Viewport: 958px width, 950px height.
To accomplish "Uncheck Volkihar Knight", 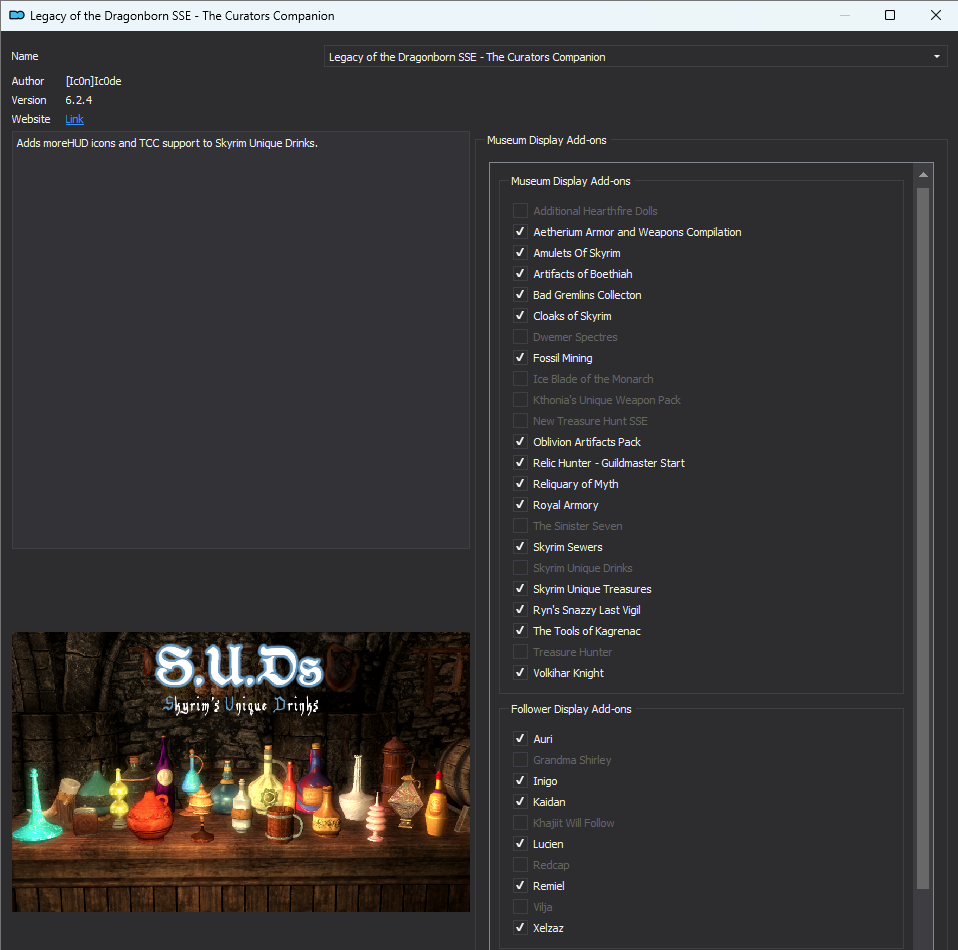I will coord(520,673).
